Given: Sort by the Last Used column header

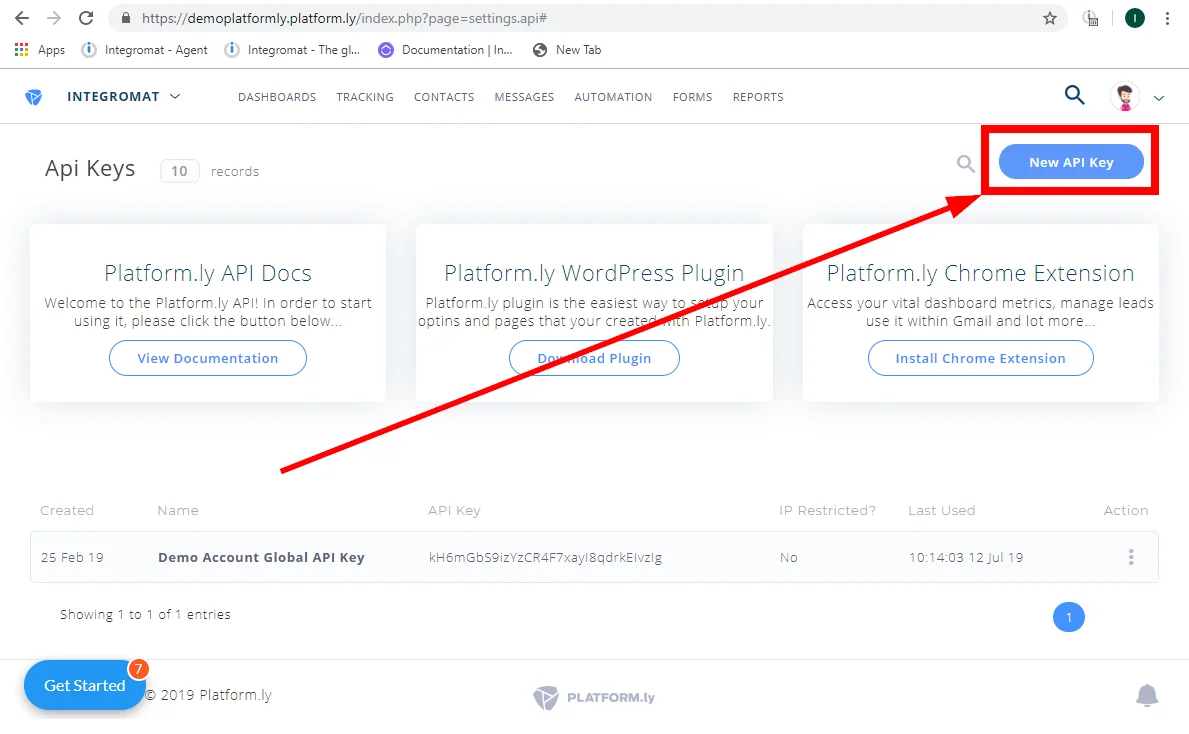Looking at the screenshot, I should click(x=942, y=510).
